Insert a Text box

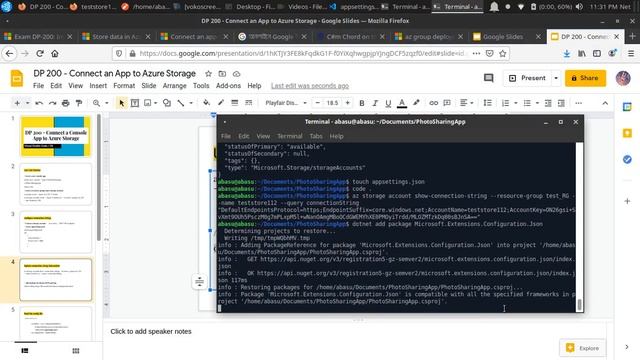tap(135, 103)
